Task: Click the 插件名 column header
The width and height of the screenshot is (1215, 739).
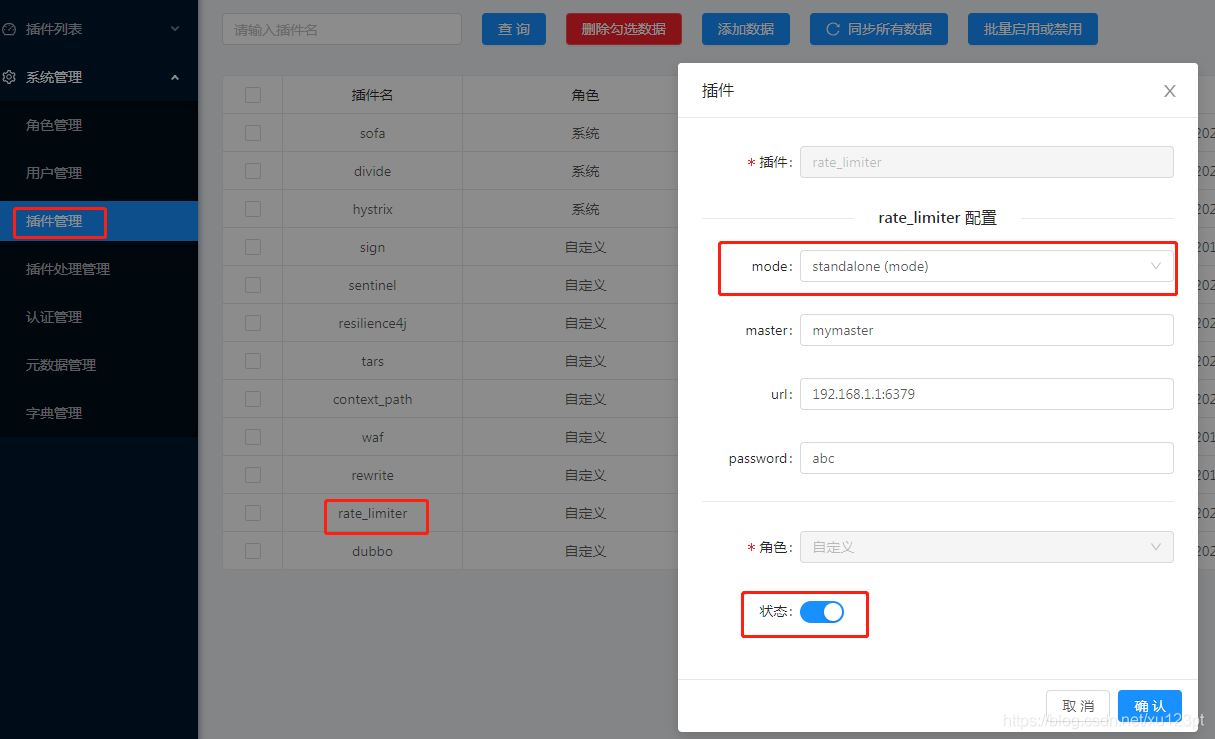Action: [373, 95]
